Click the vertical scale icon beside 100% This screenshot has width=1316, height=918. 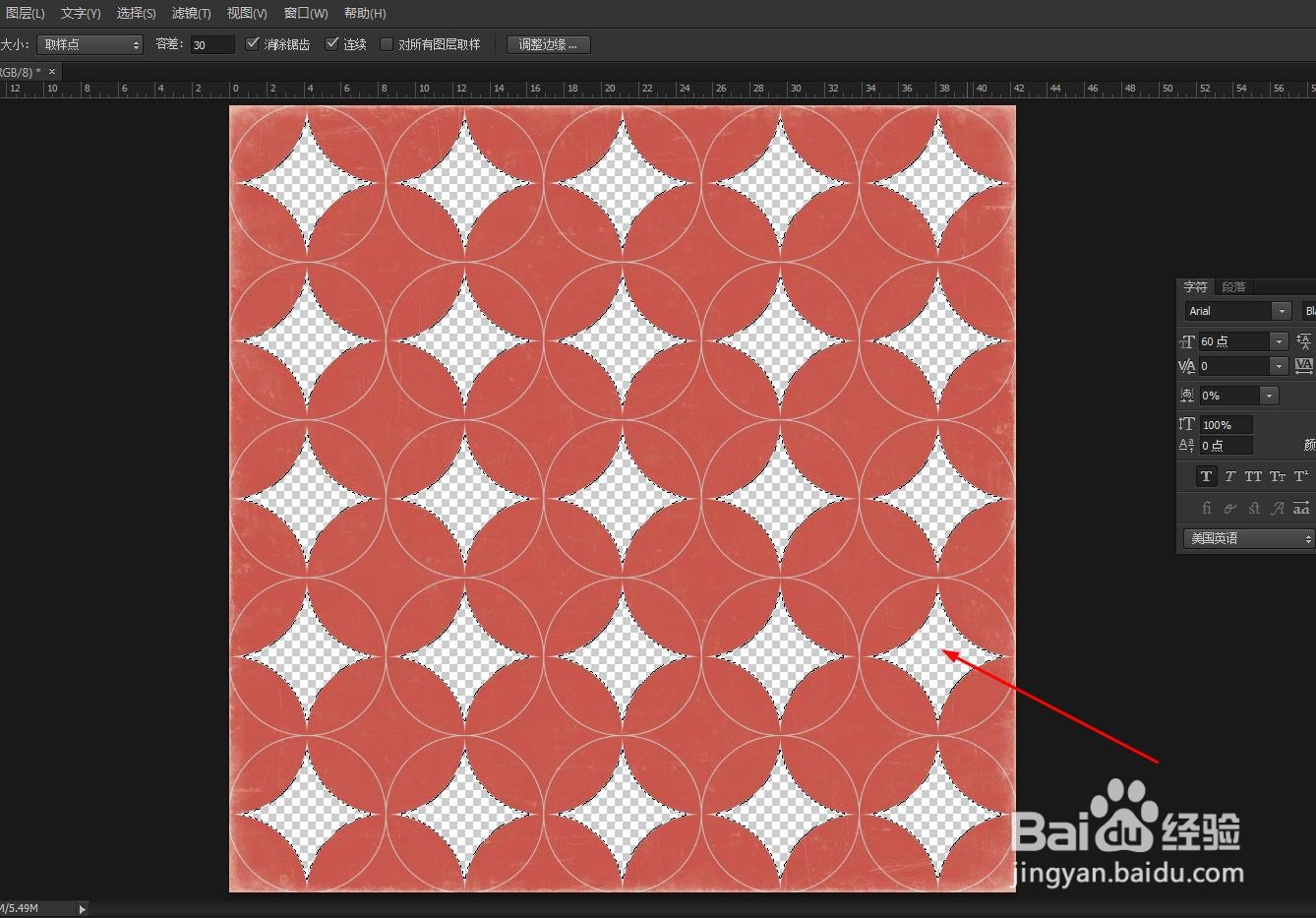pos(1187,424)
